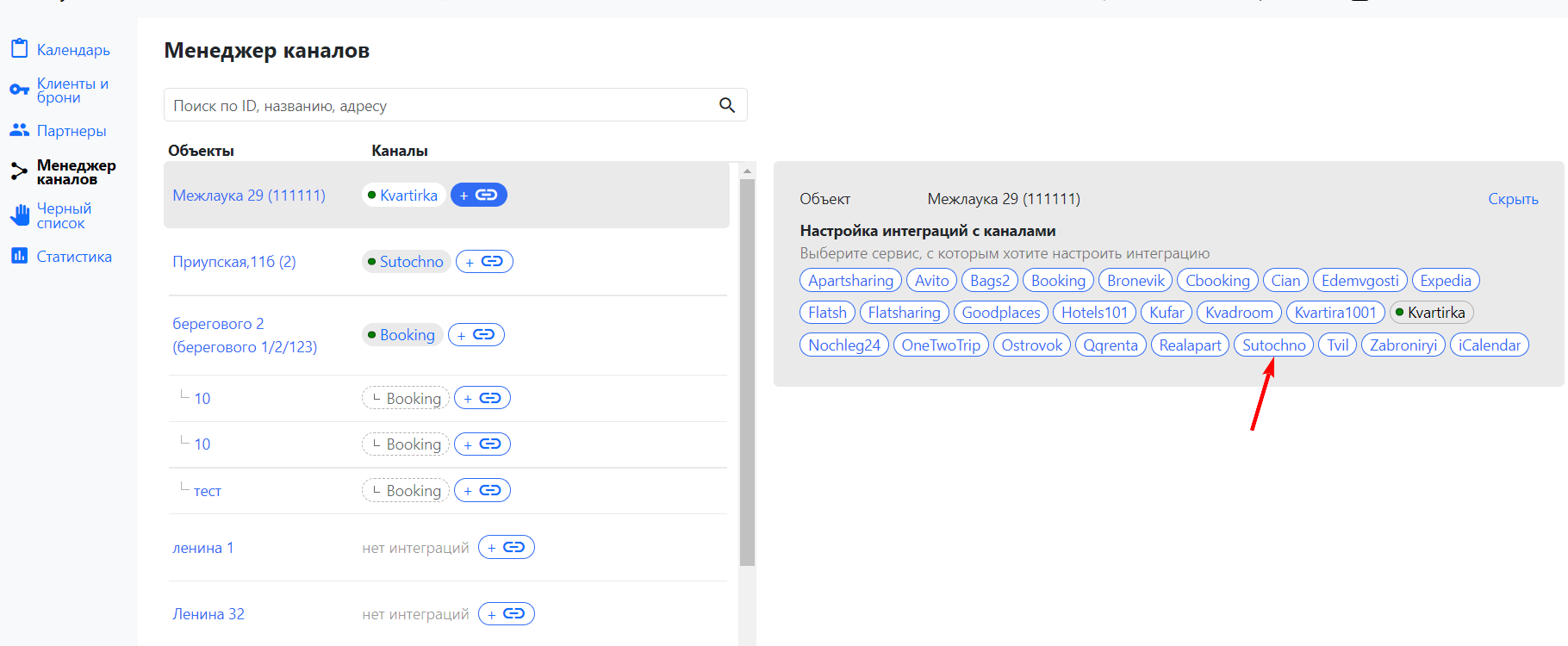The image size is (1568, 646).
Task: Select Tvil integration service
Action: 1338,345
